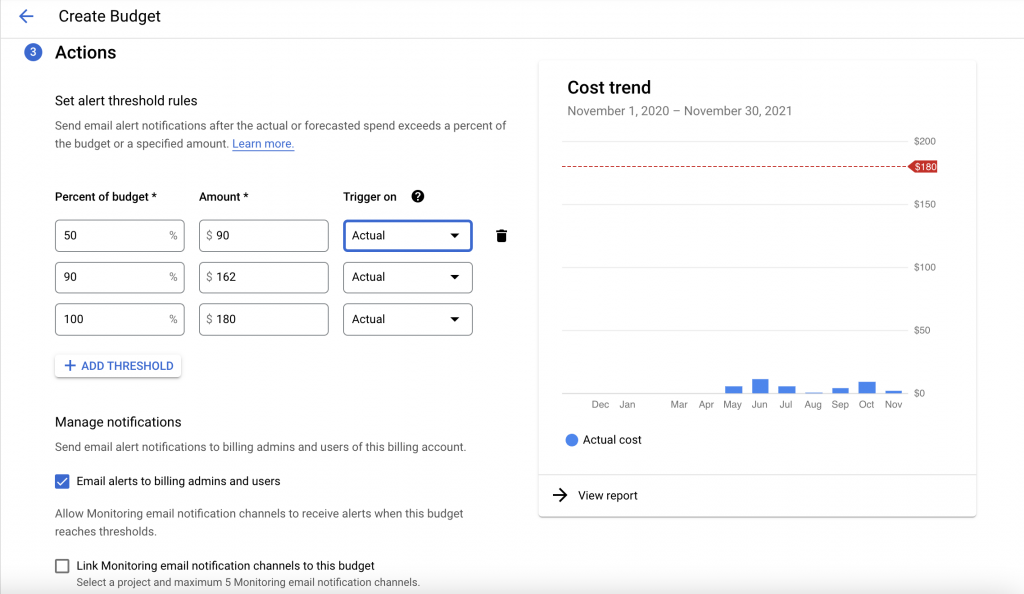Open the Trigger on help tooltip
The height and width of the screenshot is (594, 1024).
point(418,196)
